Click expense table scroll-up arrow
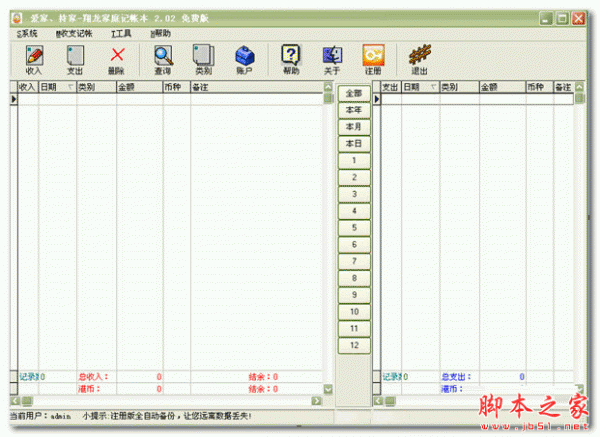 (x=580, y=87)
